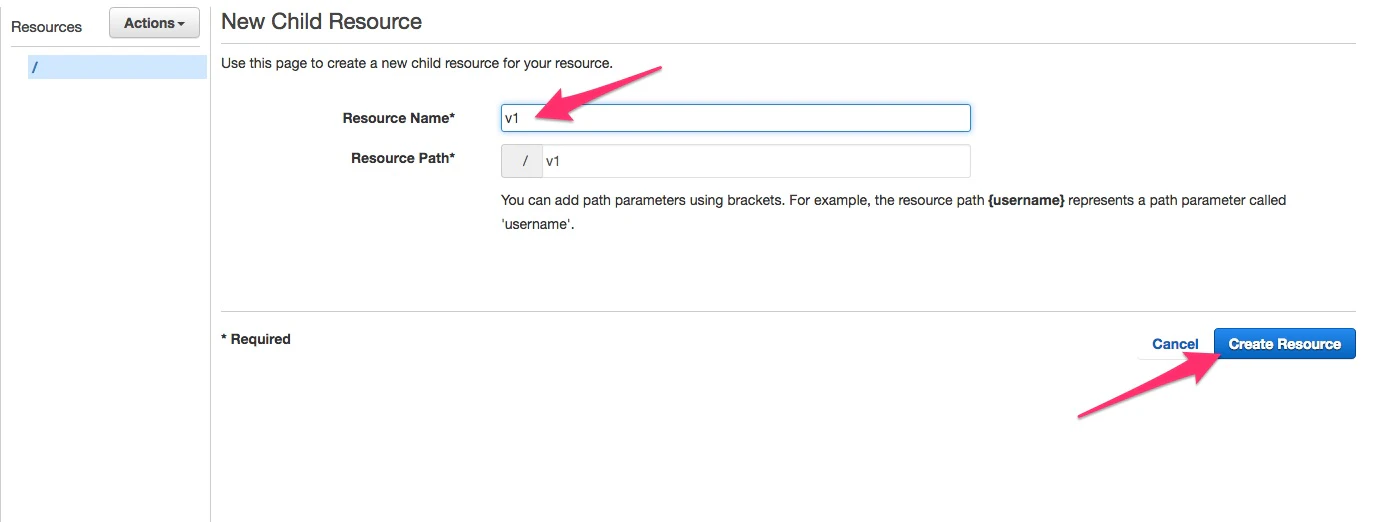Screen dimensions: 1374x522
Task: Click the slash prefix box of Resource Path
Action: 522,161
